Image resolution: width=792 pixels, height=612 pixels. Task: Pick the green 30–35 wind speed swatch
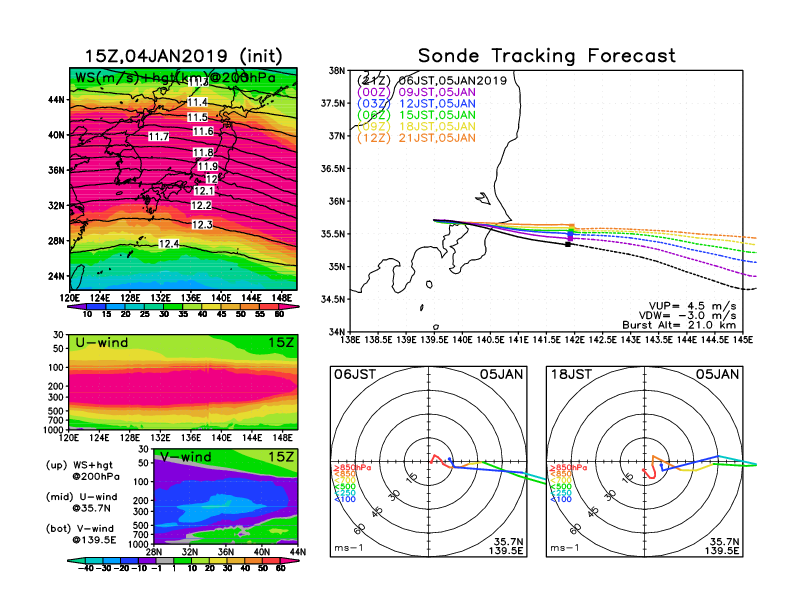point(173,307)
